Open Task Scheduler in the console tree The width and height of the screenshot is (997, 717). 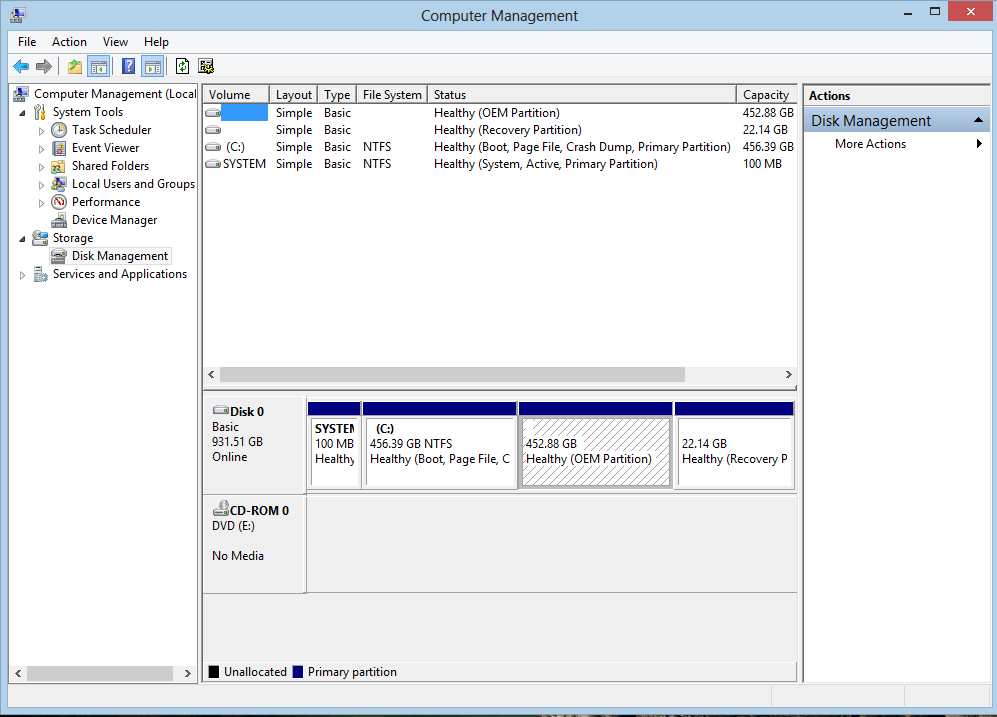111,130
